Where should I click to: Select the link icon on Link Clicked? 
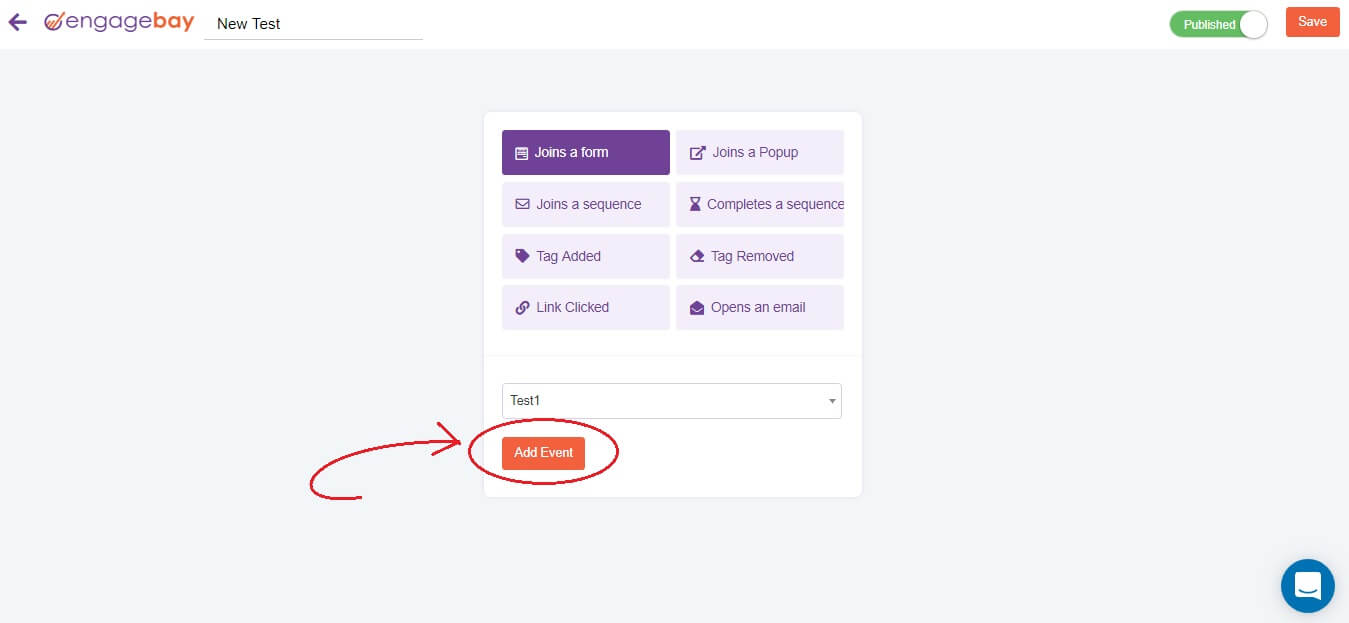click(x=521, y=307)
